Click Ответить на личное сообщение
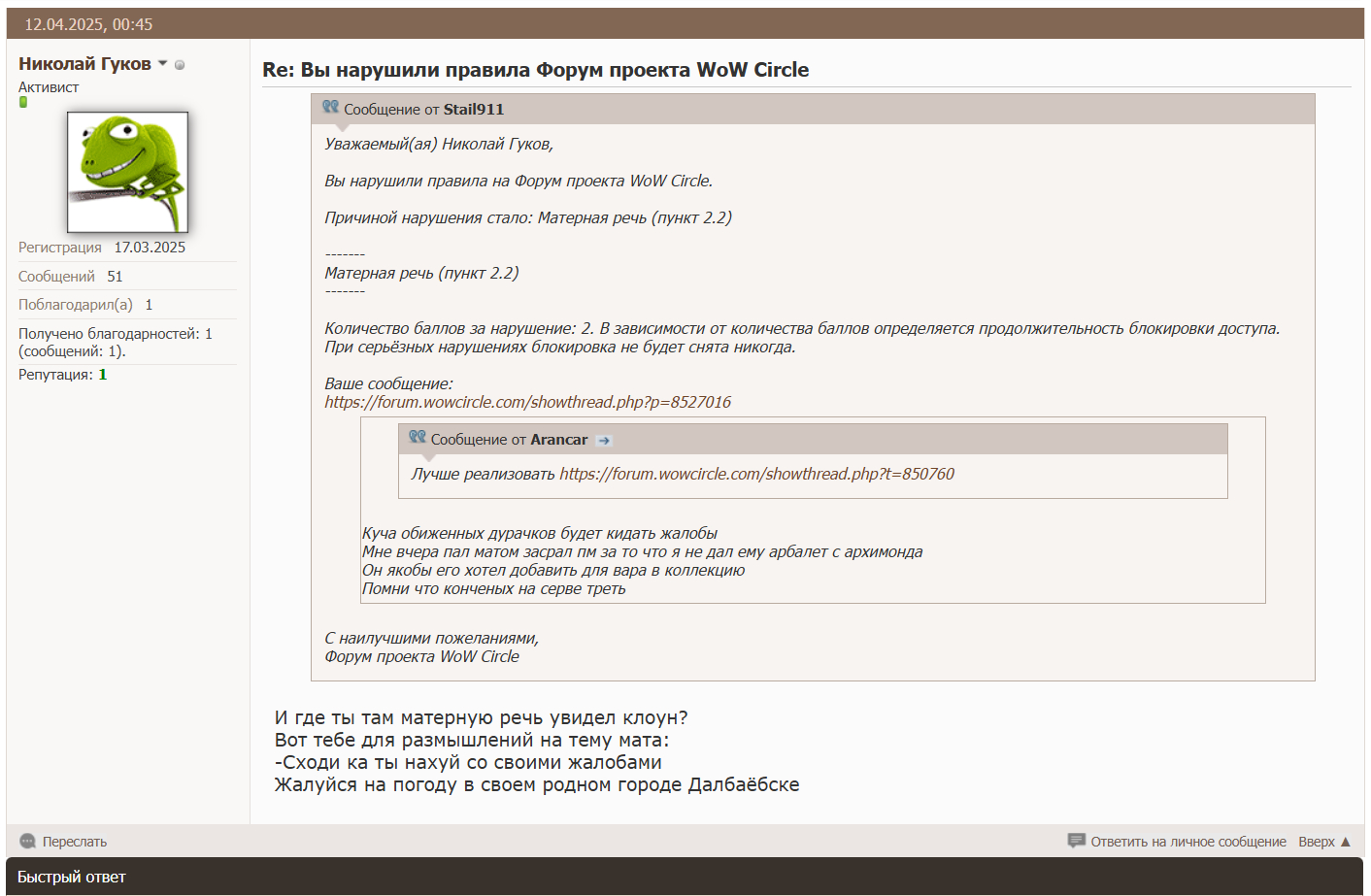1371x896 pixels. pos(1187,842)
